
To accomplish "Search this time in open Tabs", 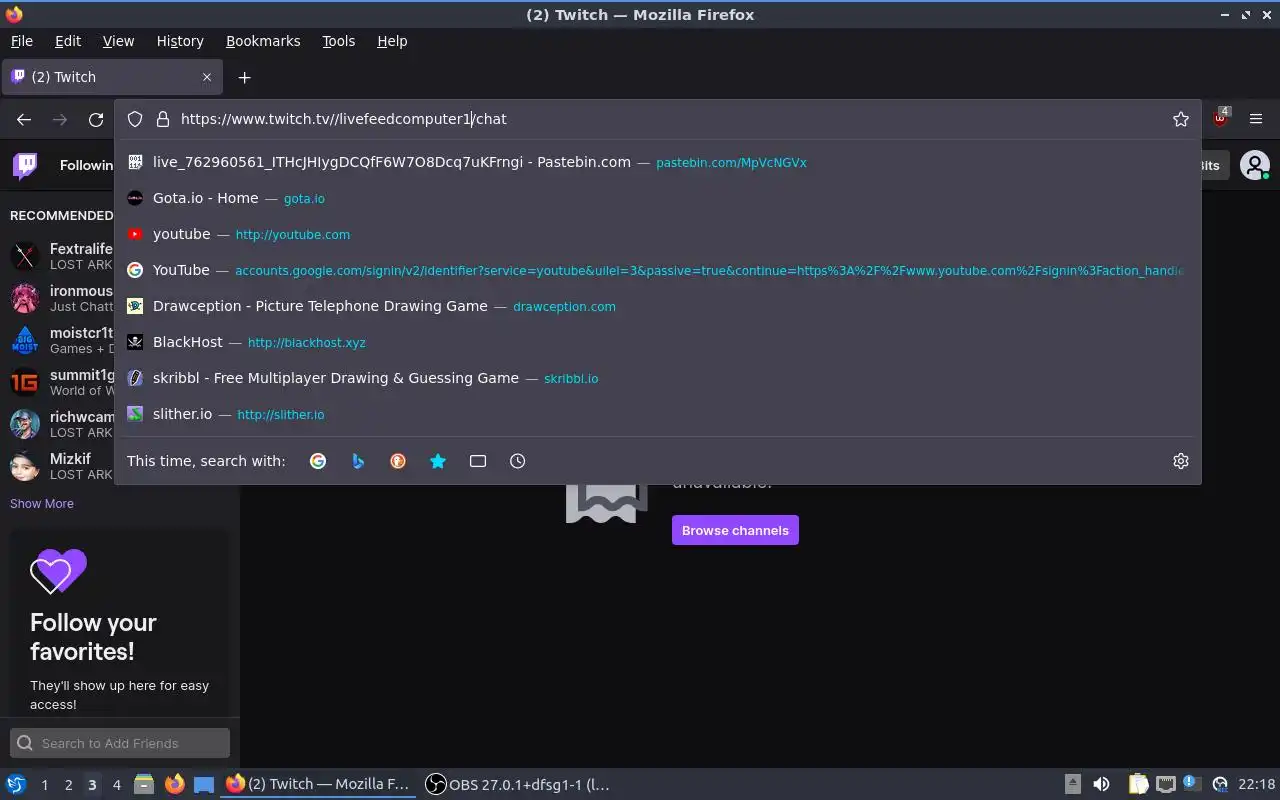I will (478, 461).
